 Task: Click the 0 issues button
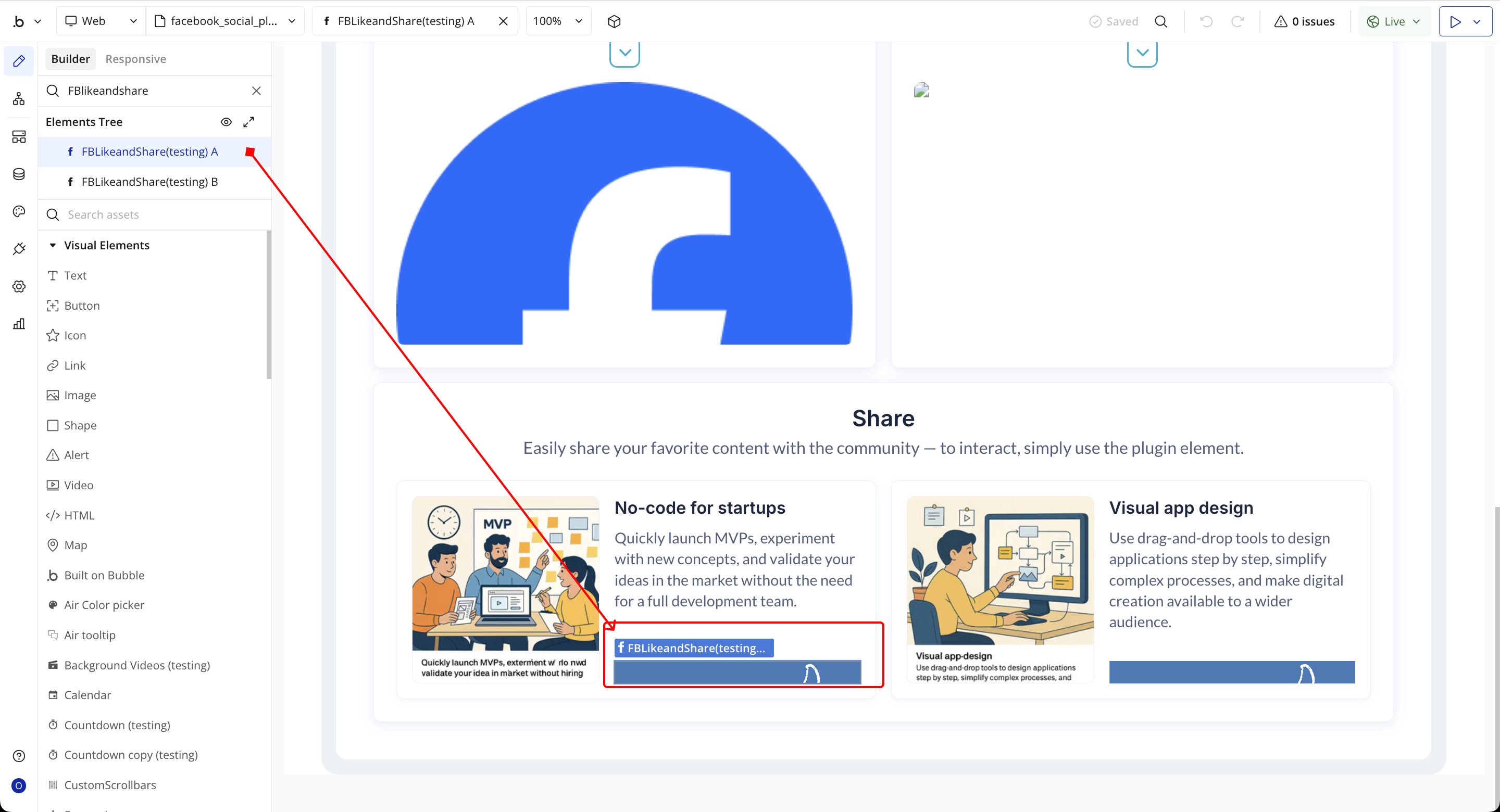click(x=1304, y=21)
